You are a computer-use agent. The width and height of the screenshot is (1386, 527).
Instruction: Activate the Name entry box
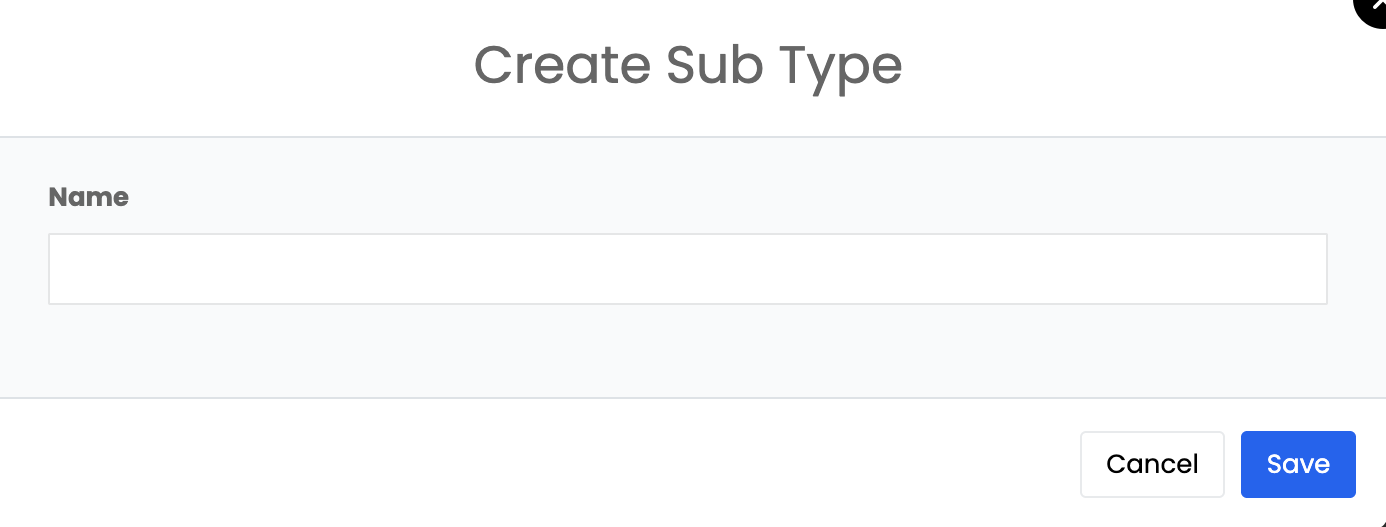(x=687, y=269)
